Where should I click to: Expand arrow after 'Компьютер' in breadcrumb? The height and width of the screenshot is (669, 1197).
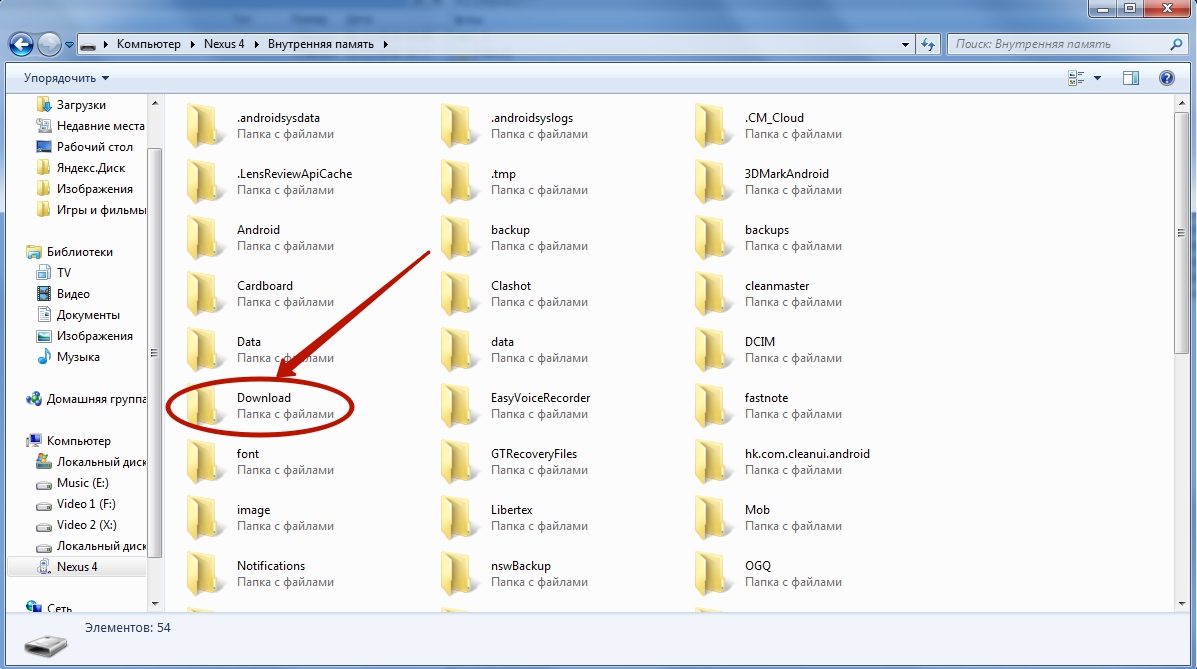pos(192,44)
